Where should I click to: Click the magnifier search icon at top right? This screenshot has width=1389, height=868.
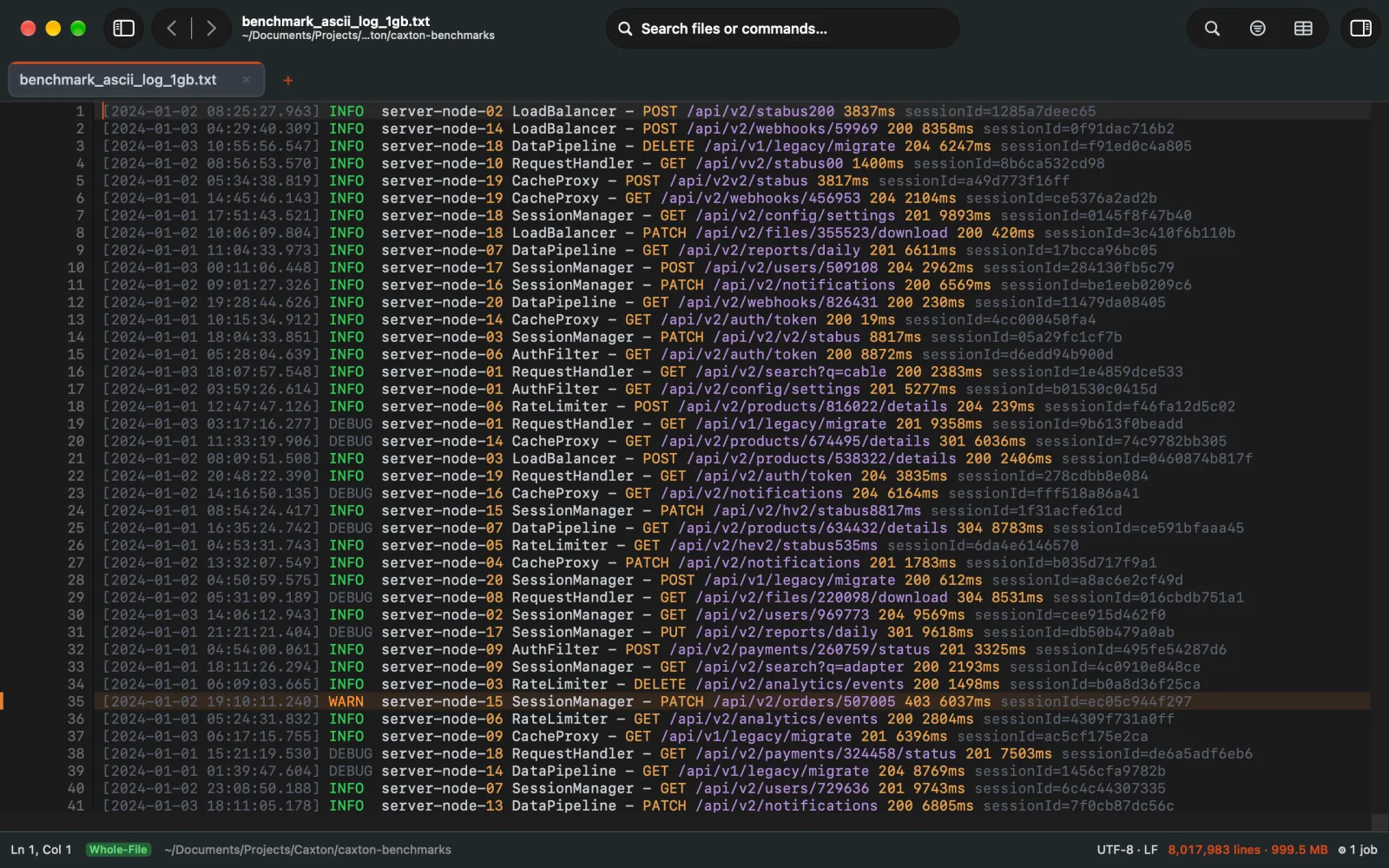pos(1212,29)
